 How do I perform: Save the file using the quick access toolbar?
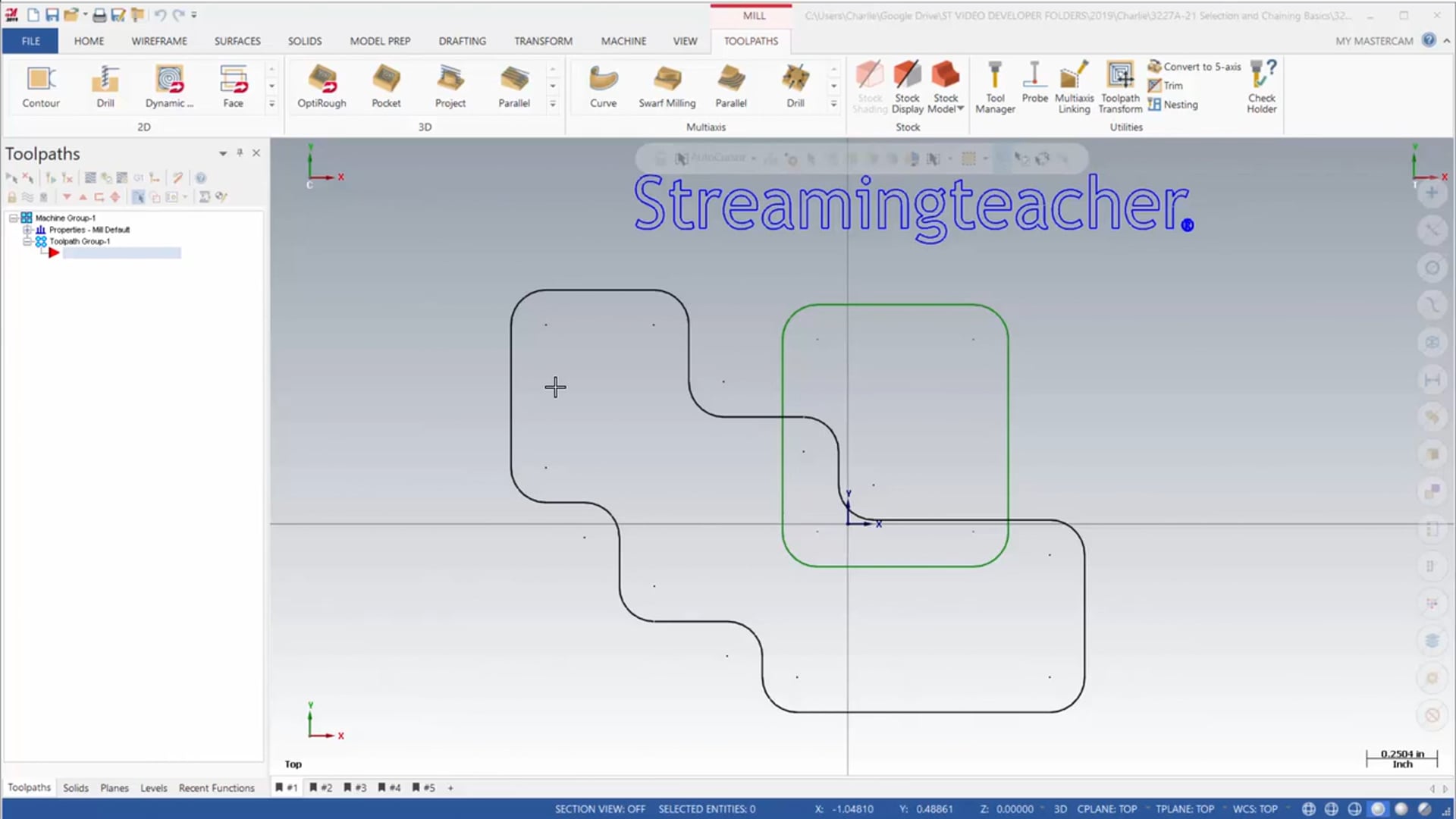(x=52, y=14)
